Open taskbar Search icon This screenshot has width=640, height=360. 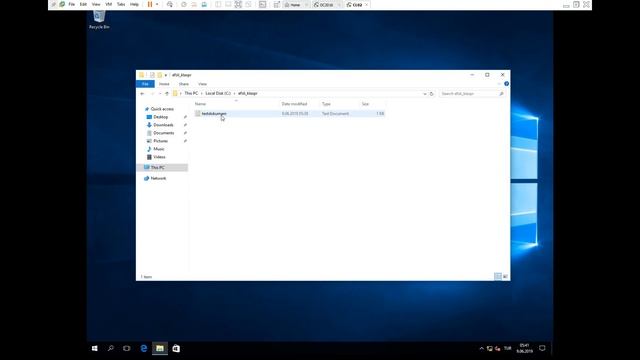pos(111,348)
